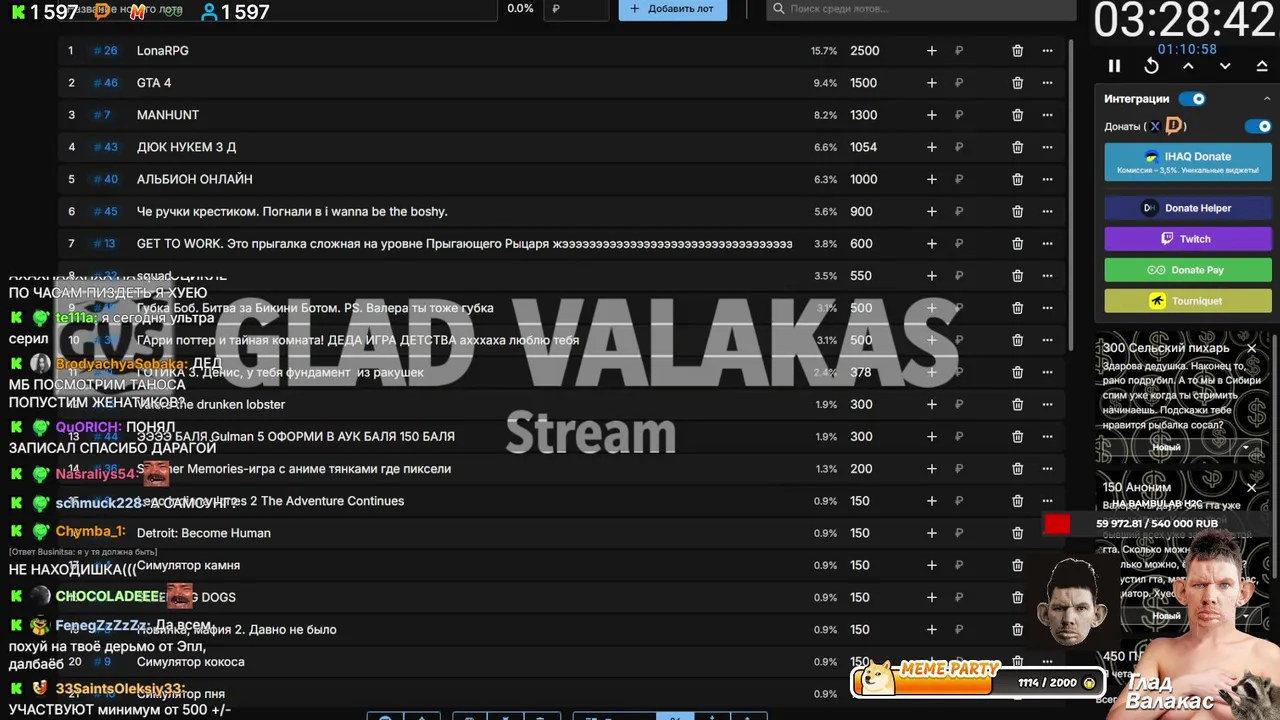The height and width of the screenshot is (720, 1280).
Task: Connect Donate Pay integration
Action: coord(1188,270)
